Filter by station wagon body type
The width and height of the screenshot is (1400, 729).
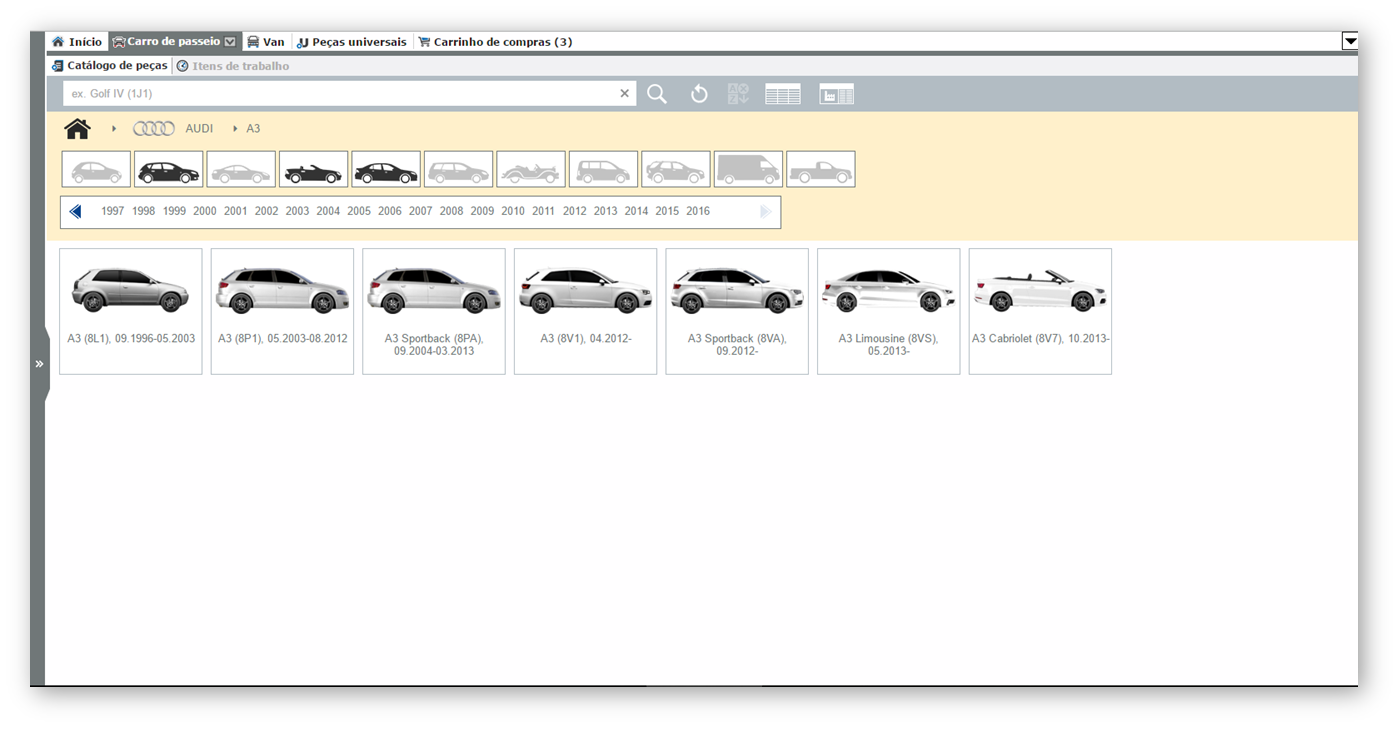[x=459, y=169]
